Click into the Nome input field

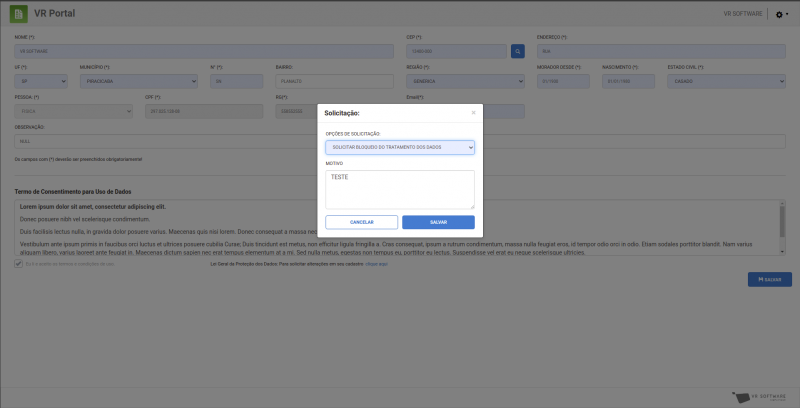point(205,50)
